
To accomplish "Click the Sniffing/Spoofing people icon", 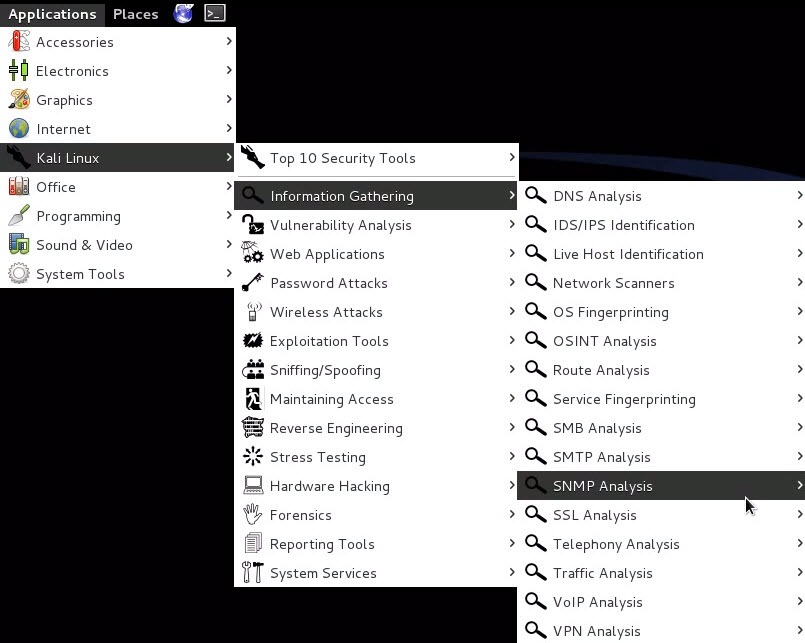I will pyautogui.click(x=253, y=369).
